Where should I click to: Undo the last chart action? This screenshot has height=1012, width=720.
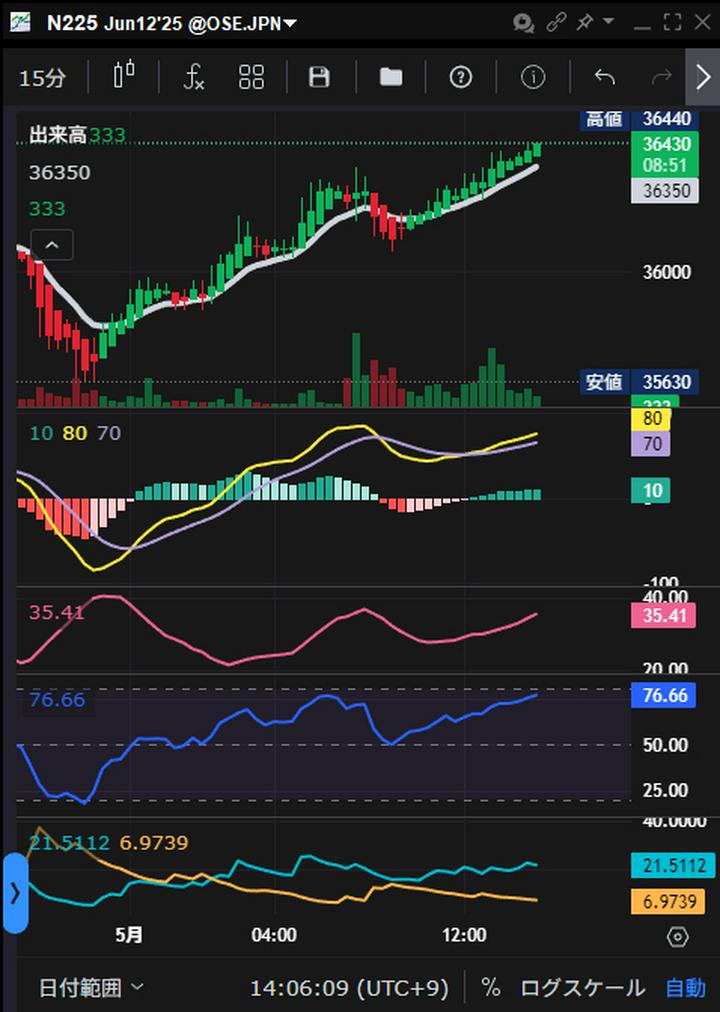(604, 77)
